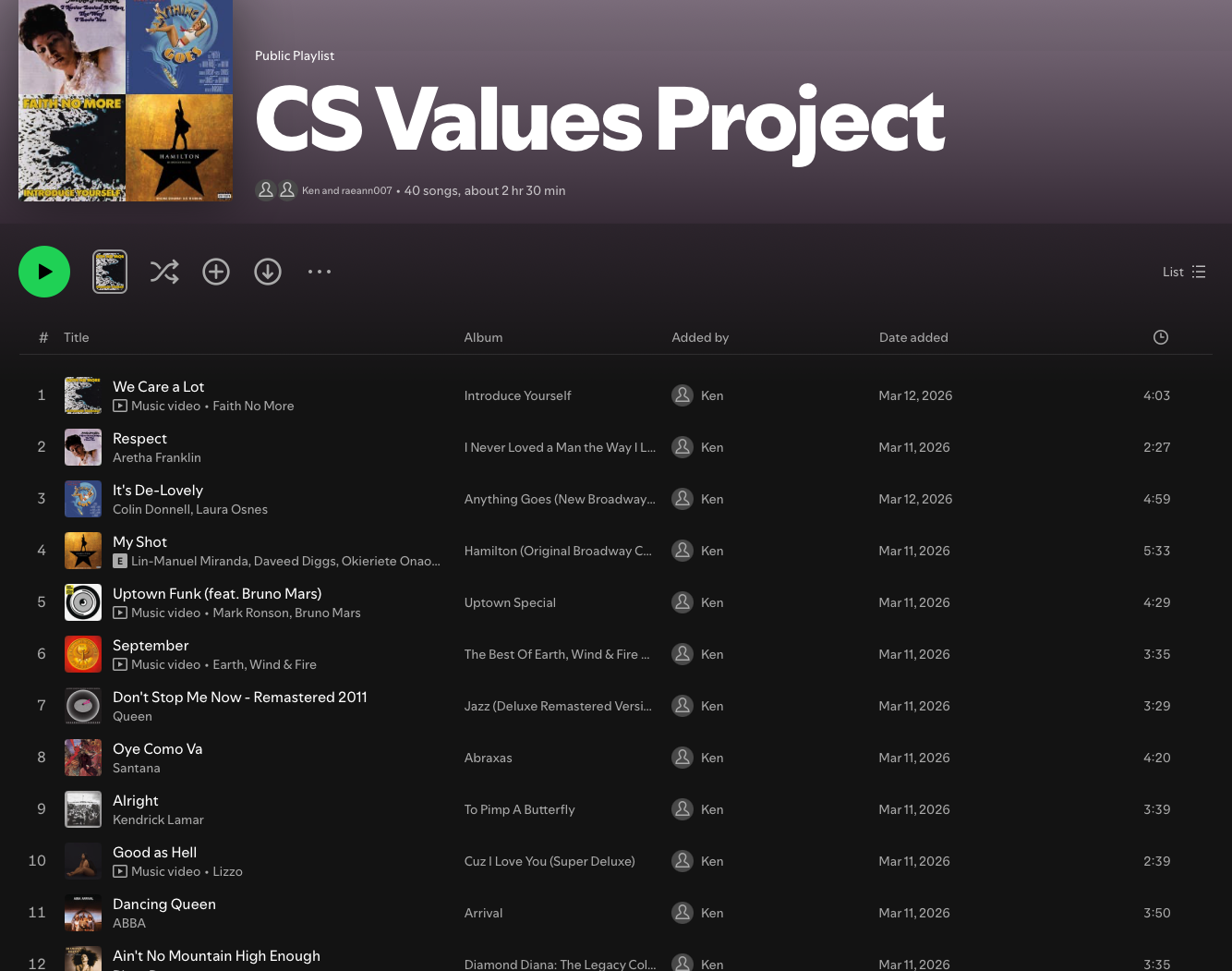Select the track title 'September'

click(151, 645)
